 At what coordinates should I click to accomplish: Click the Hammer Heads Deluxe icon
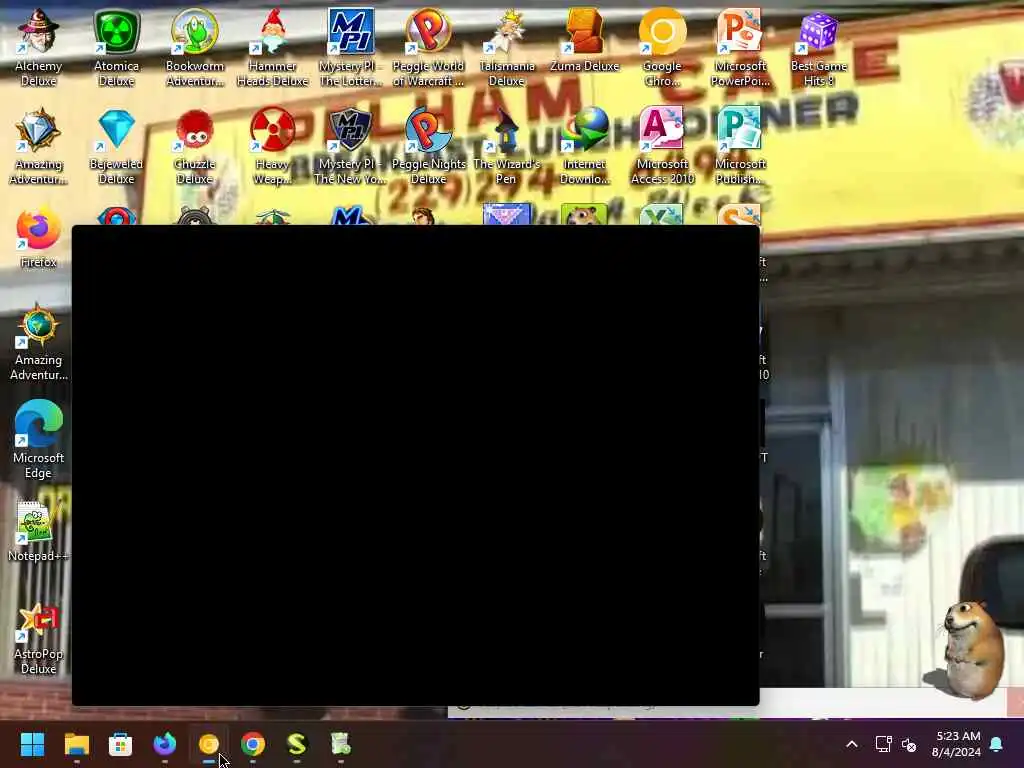[272, 47]
